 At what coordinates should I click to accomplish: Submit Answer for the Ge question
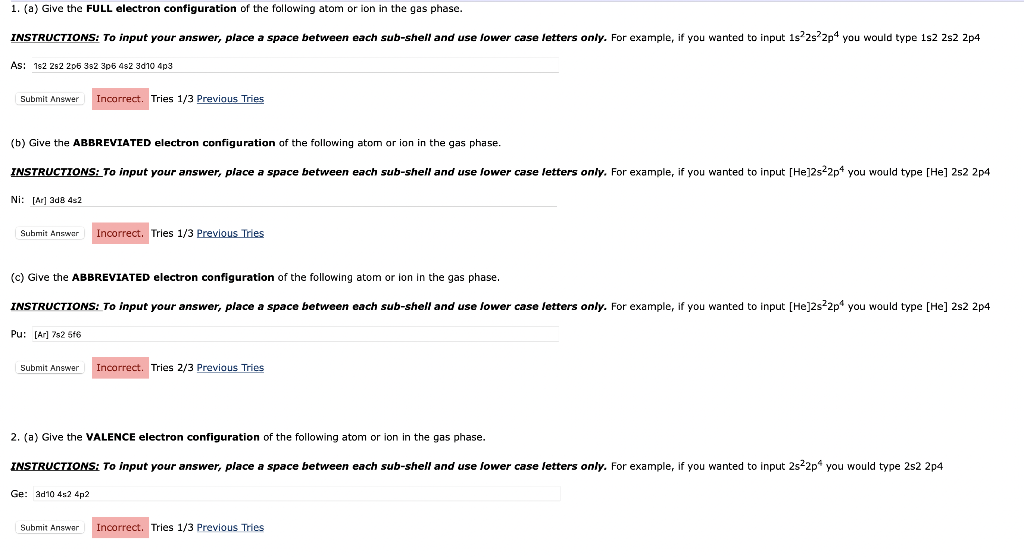[x=50, y=528]
